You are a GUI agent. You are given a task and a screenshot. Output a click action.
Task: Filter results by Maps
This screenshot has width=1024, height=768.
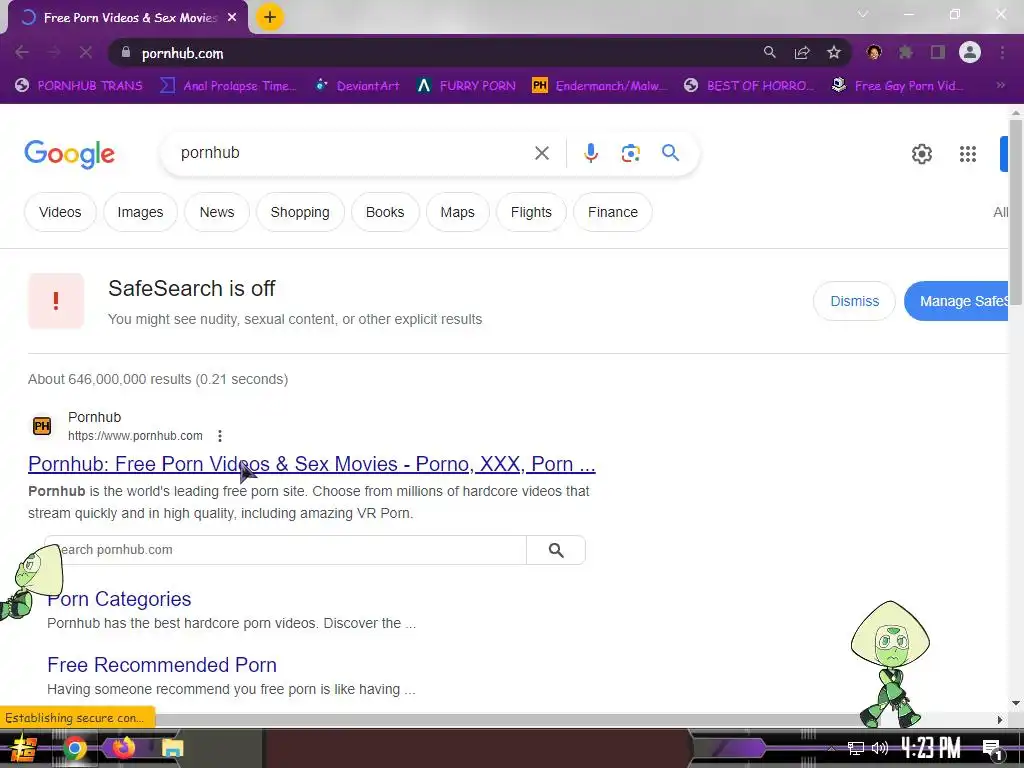pos(457,212)
